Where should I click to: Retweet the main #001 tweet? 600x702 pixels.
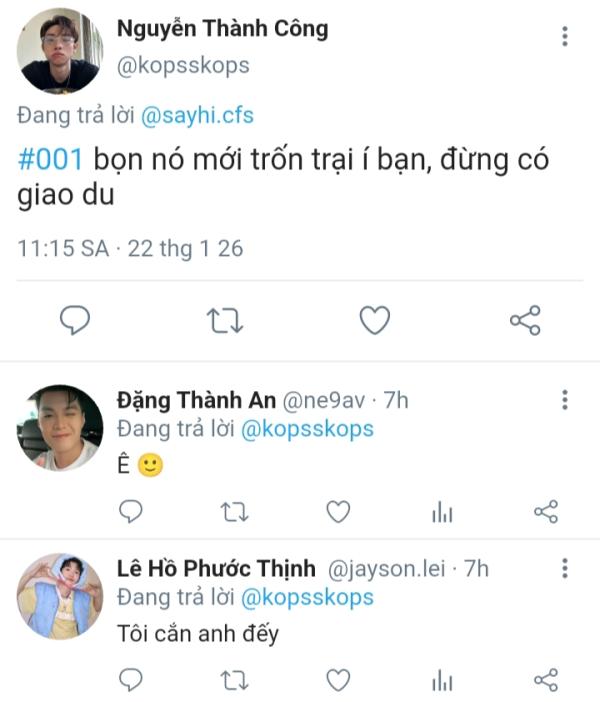click(225, 321)
